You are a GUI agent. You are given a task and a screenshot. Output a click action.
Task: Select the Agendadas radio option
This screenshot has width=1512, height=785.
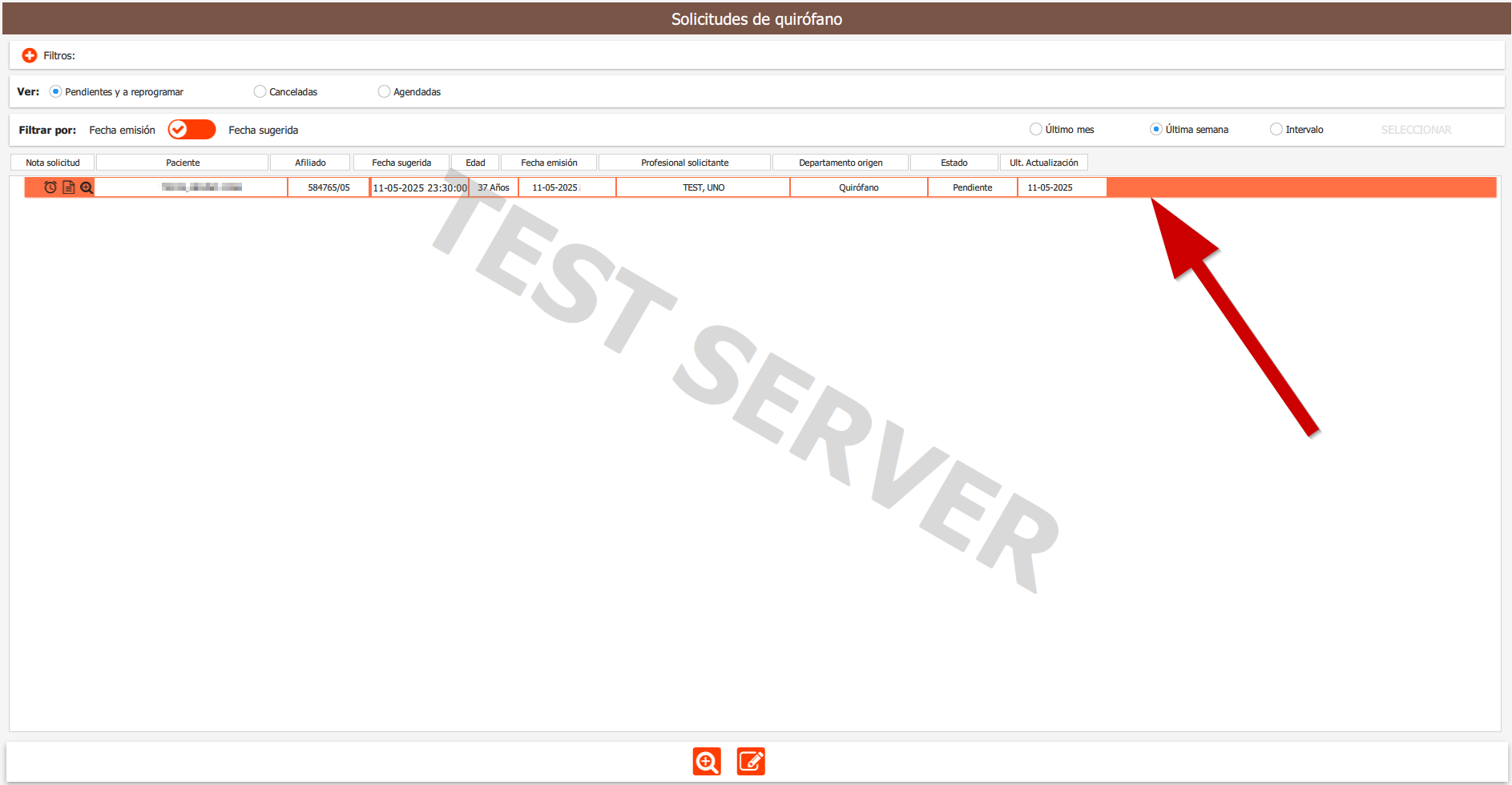pos(384,92)
